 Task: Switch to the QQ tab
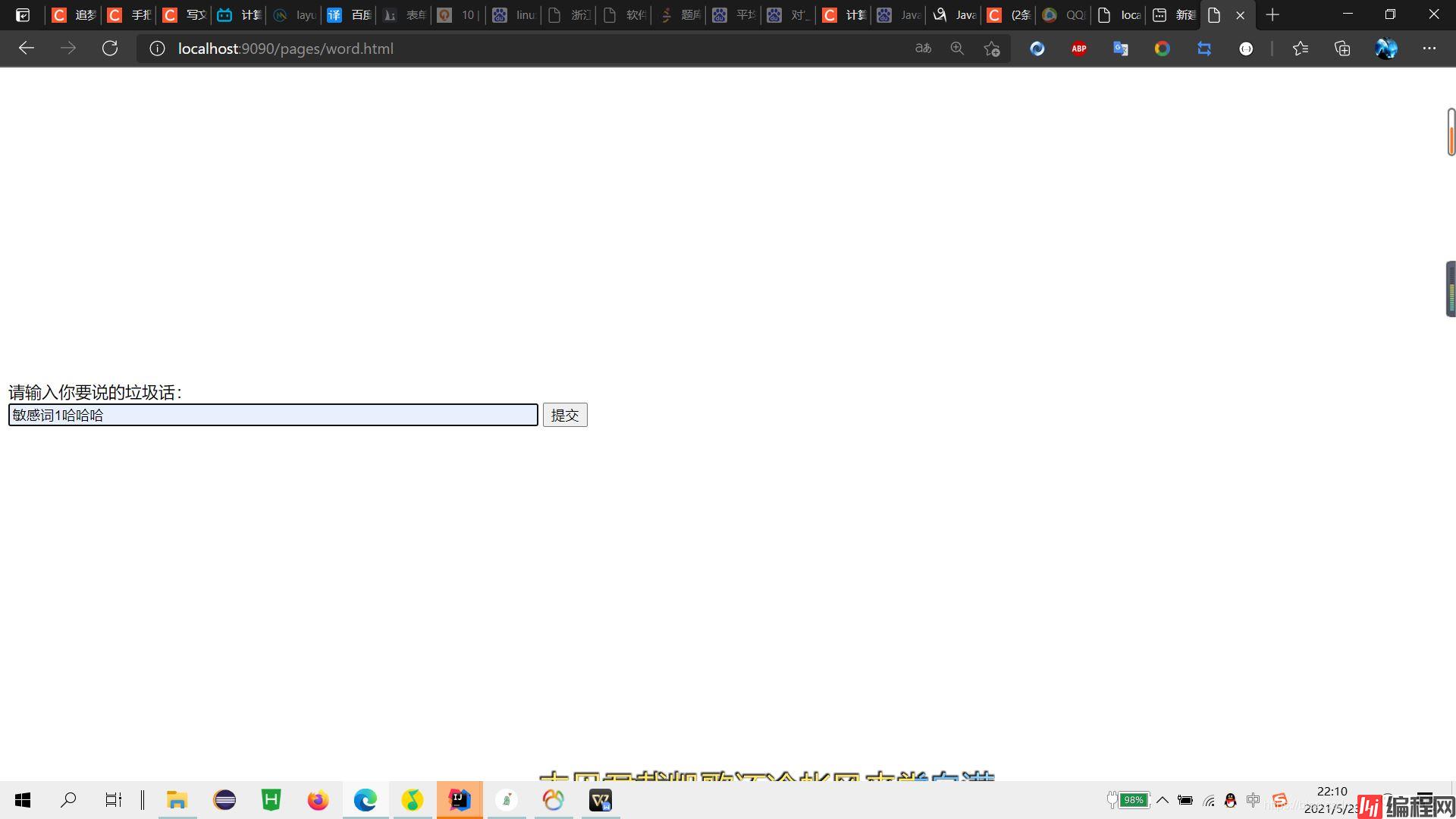click(x=1065, y=15)
